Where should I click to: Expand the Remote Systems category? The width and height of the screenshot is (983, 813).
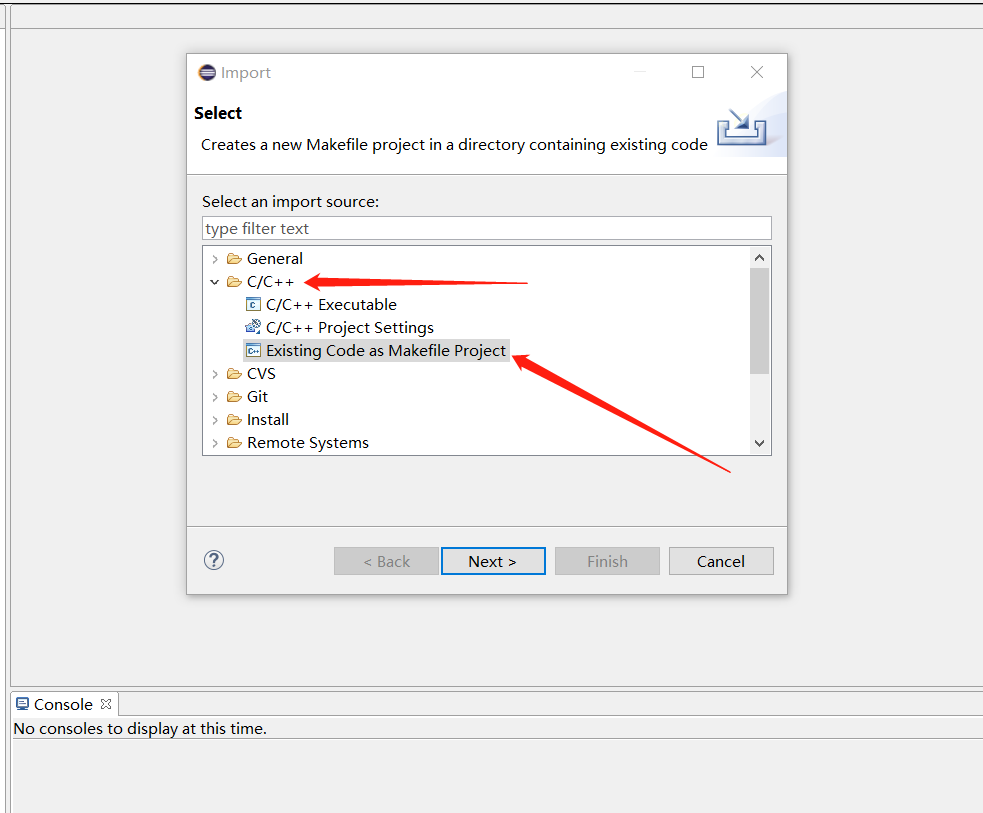pos(215,443)
